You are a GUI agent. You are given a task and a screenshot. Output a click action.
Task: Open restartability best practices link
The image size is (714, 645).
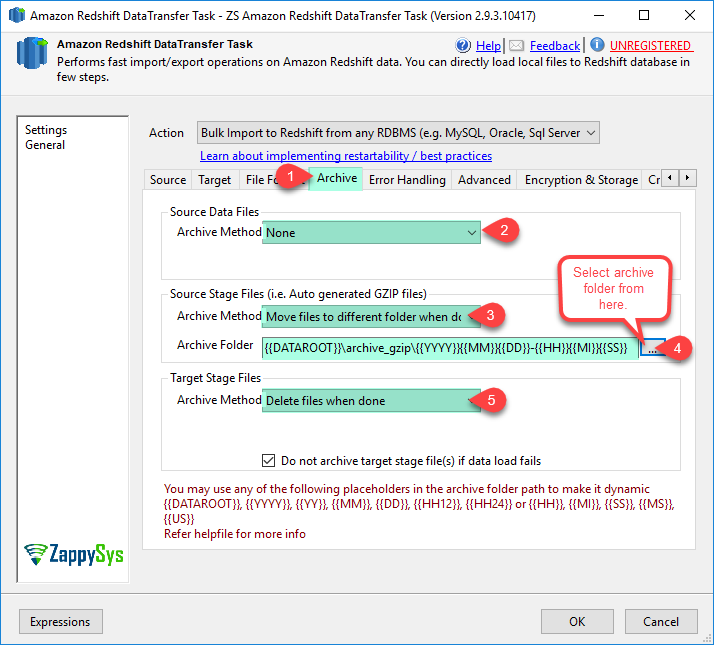(x=346, y=156)
